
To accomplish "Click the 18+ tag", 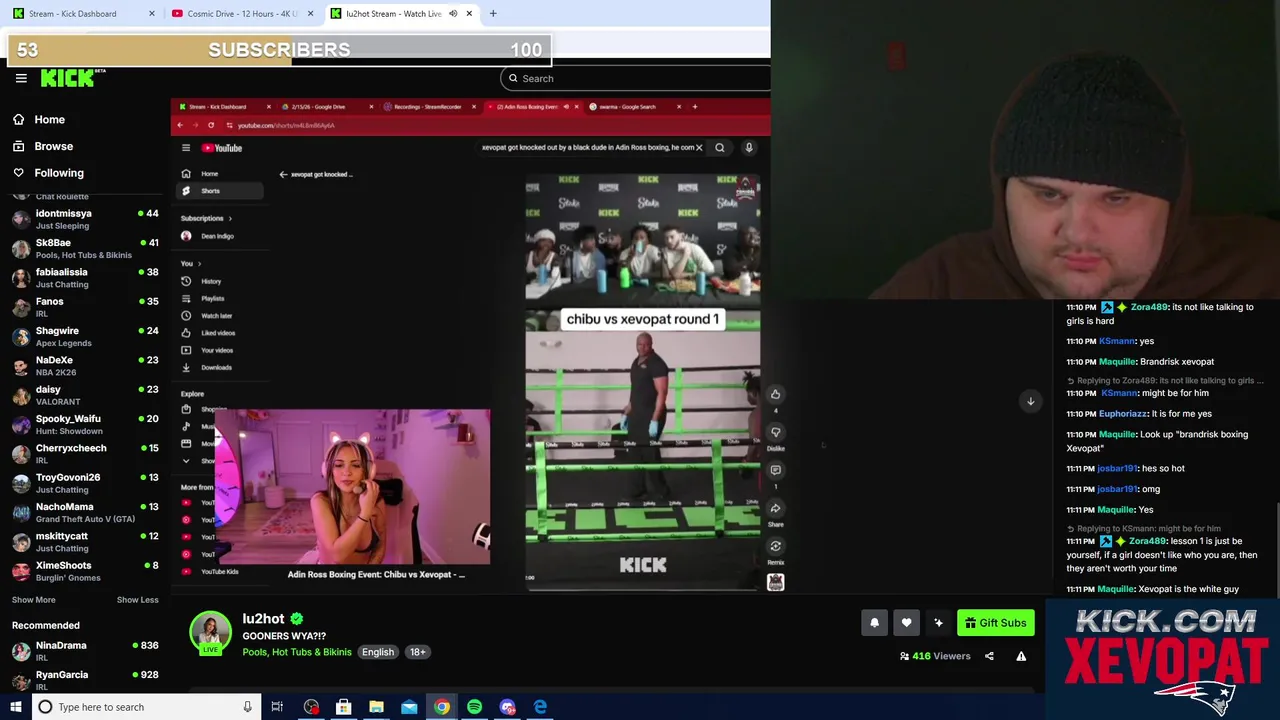I will click(417, 652).
